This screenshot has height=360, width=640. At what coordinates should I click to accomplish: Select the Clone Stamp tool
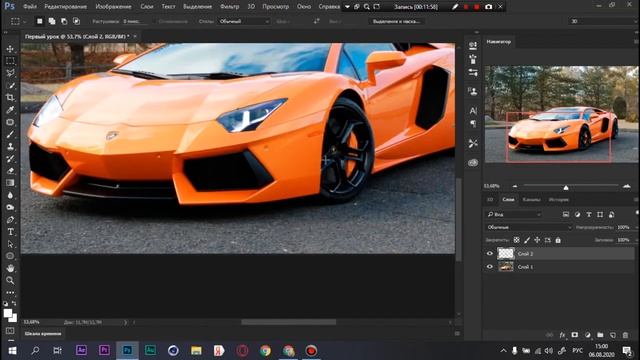click(x=10, y=147)
